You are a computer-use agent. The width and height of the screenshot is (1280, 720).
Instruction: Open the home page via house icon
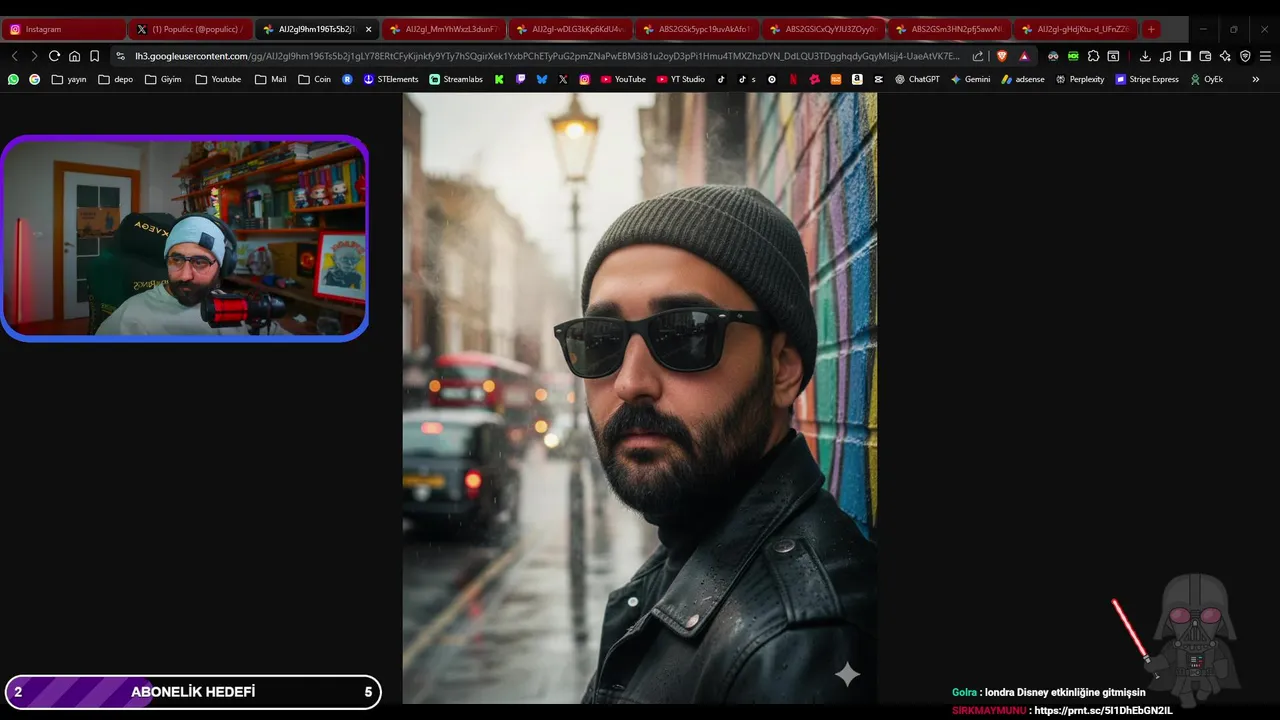[74, 56]
